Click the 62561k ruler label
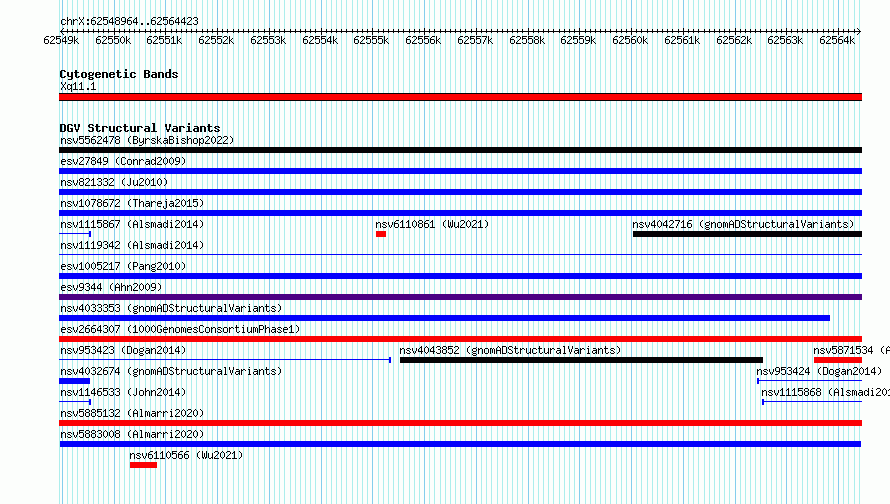 [x=682, y=40]
